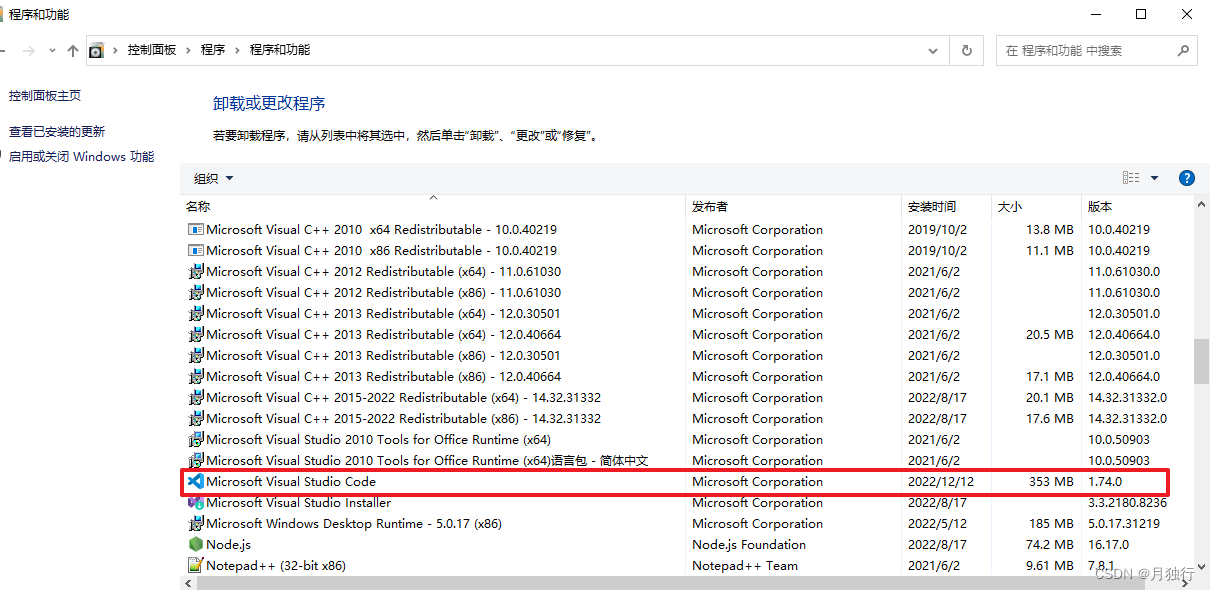The height and width of the screenshot is (590, 1210).
Task: Expand the chevron before 控制面板 breadcrumb
Action: [116, 50]
